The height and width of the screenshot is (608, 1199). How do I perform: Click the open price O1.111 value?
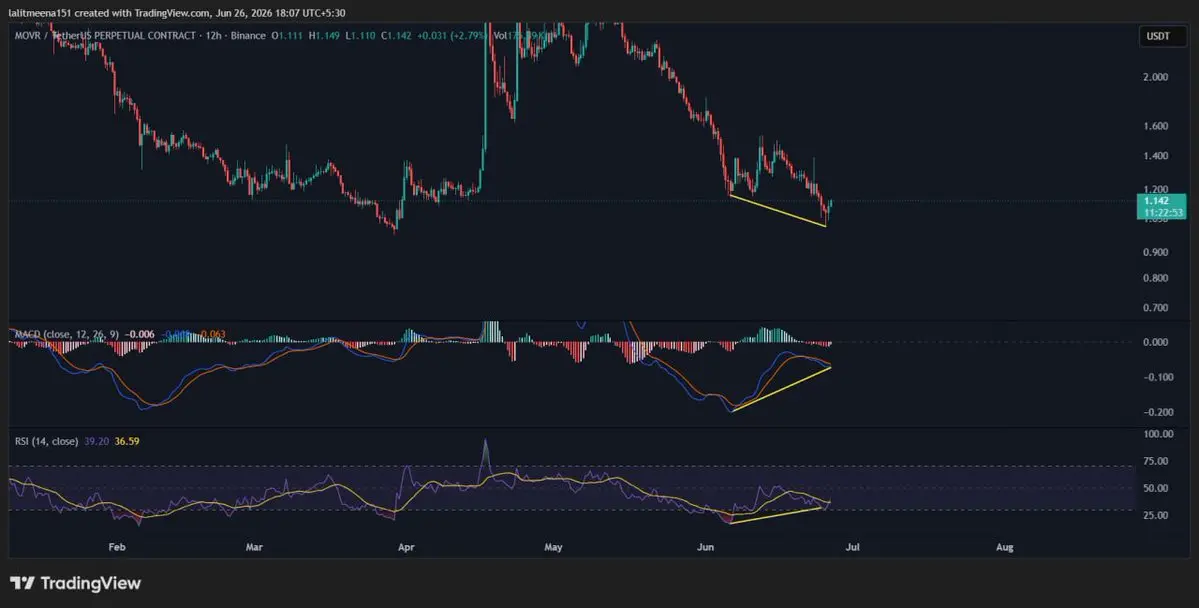pyautogui.click(x=287, y=36)
